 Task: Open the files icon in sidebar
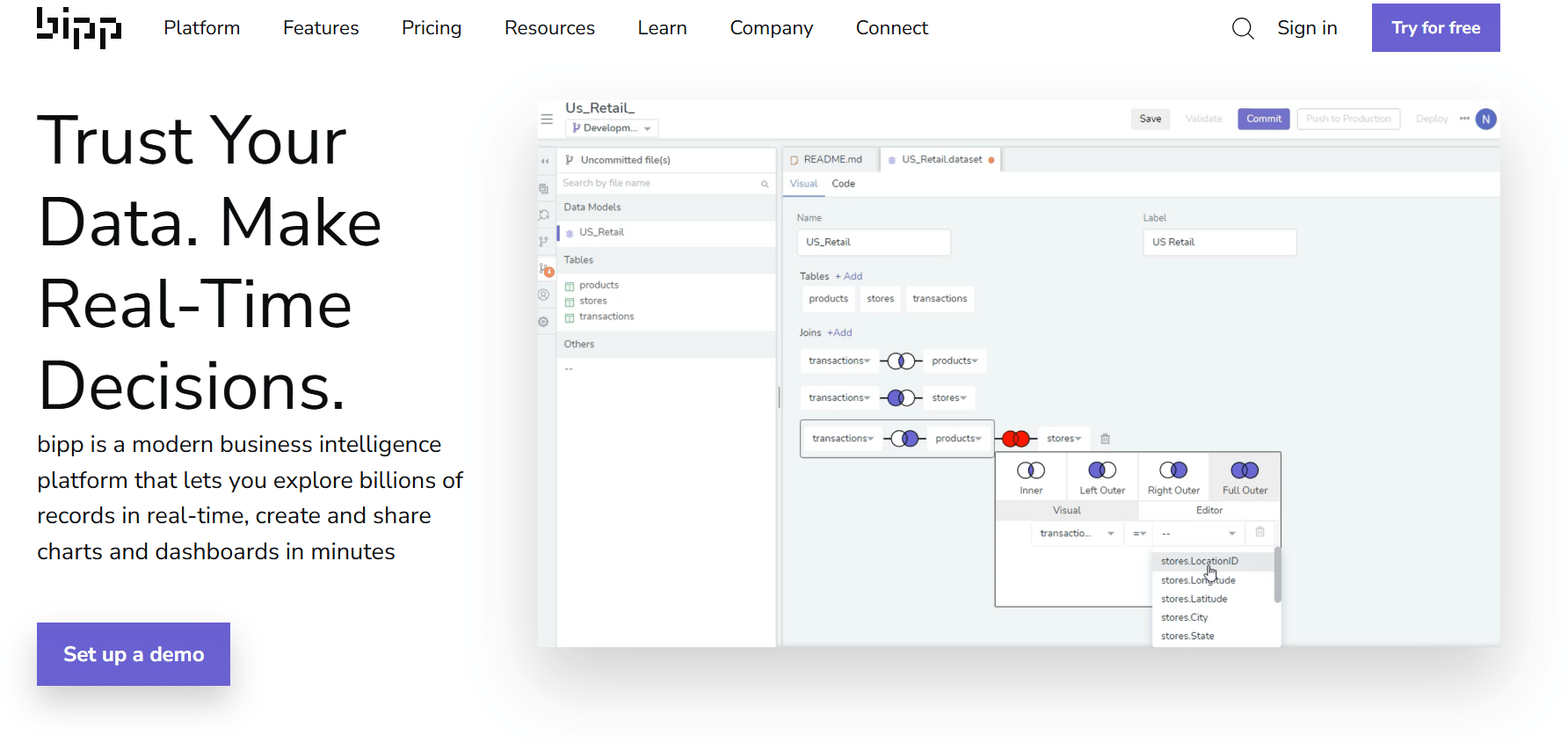pos(544,188)
